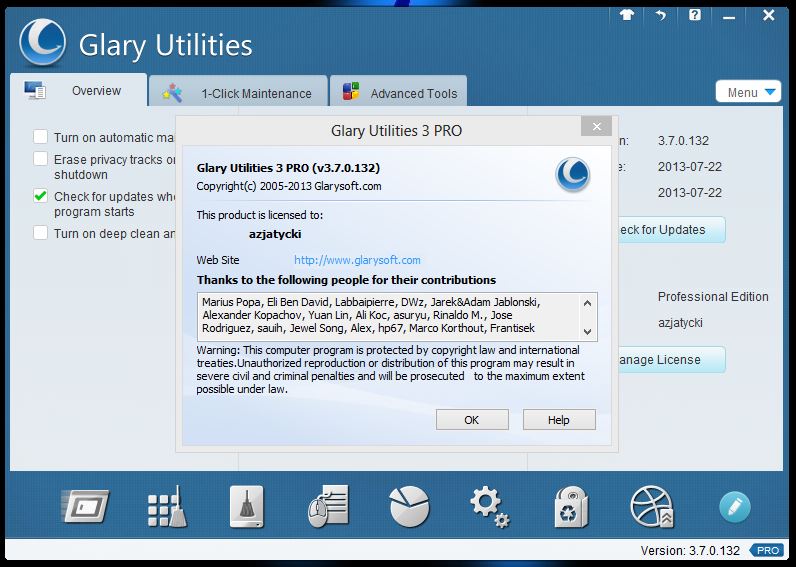Enable 'Turn on automatic maintenance' checkbox
This screenshot has height=567, width=796.
41,137
